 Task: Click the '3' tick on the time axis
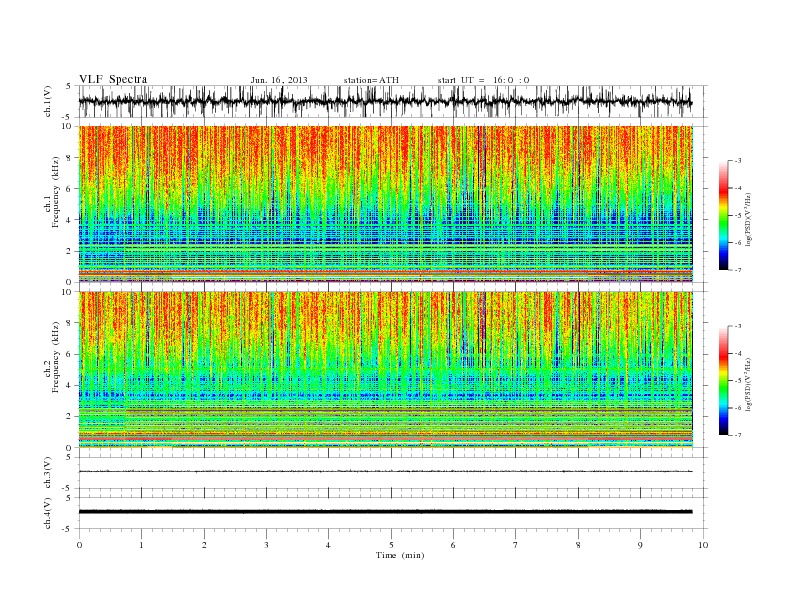[x=266, y=545]
